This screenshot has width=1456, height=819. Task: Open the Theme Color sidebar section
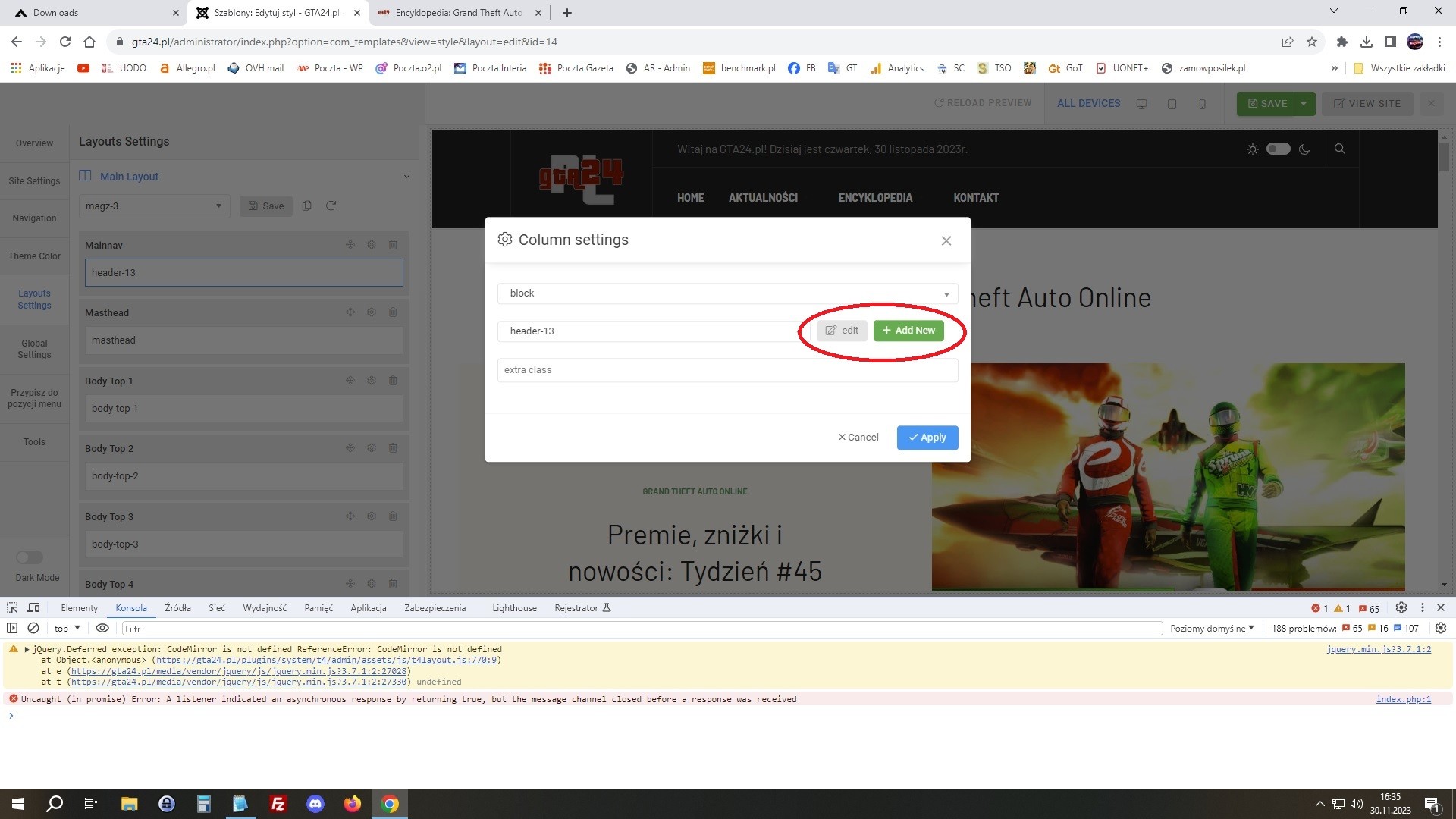click(34, 256)
